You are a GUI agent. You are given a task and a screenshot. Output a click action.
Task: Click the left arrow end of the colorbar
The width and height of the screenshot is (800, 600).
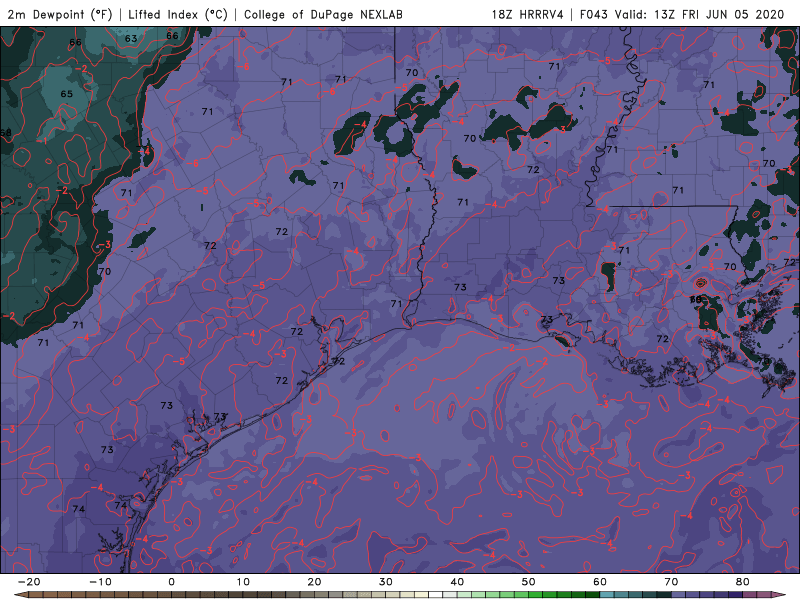click(20, 595)
